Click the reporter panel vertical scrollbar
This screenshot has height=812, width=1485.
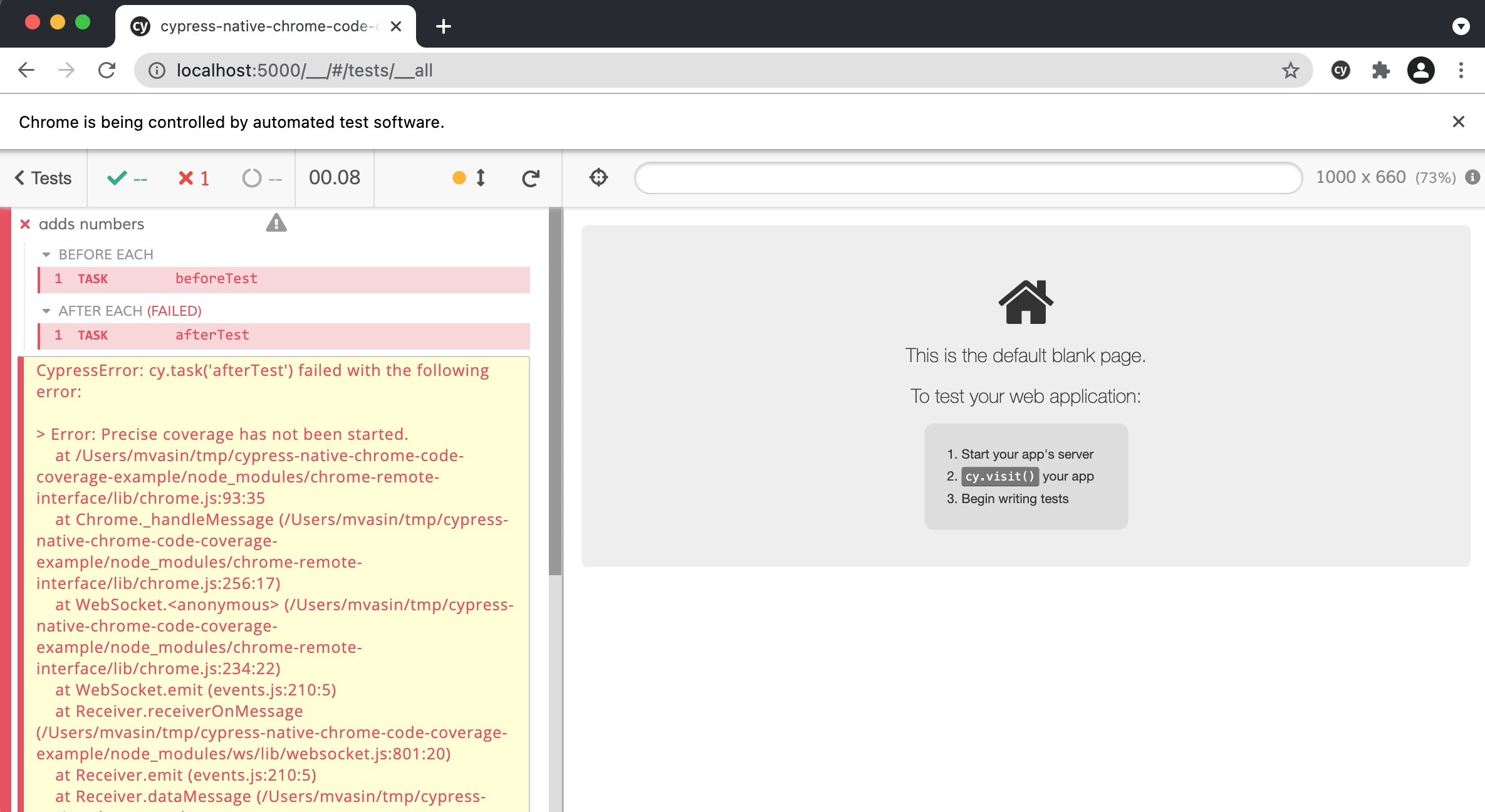[555, 392]
